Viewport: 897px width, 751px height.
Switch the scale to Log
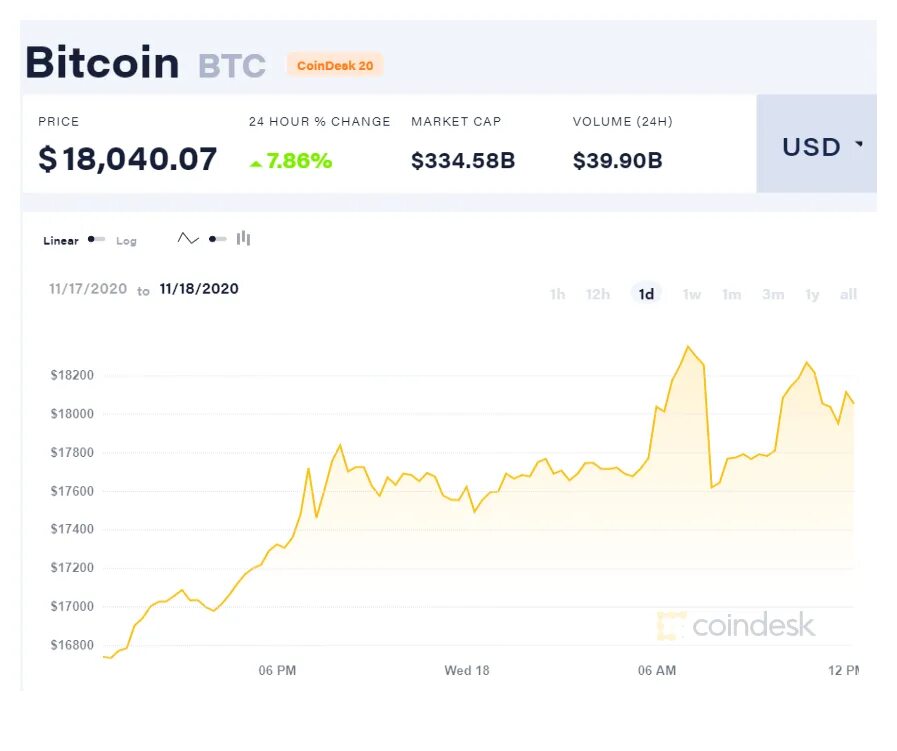[x=126, y=241]
